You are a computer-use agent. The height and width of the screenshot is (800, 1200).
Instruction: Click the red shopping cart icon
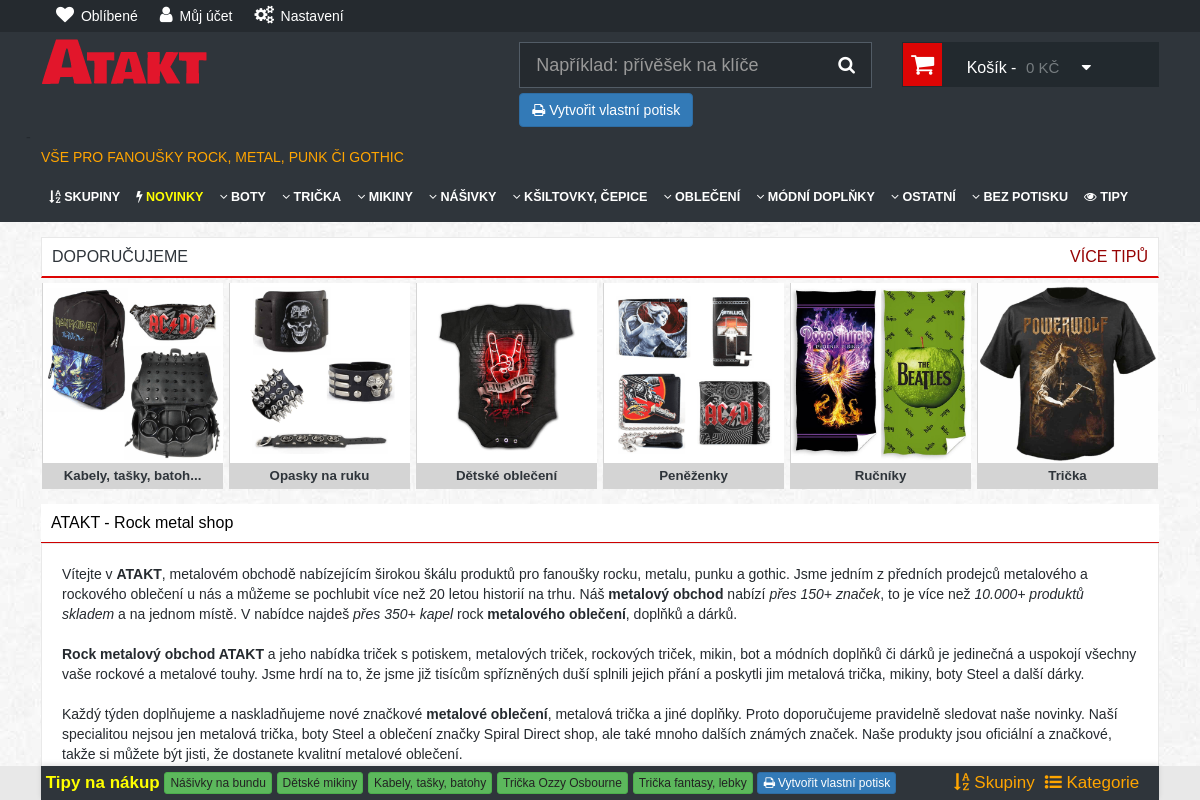coord(922,65)
